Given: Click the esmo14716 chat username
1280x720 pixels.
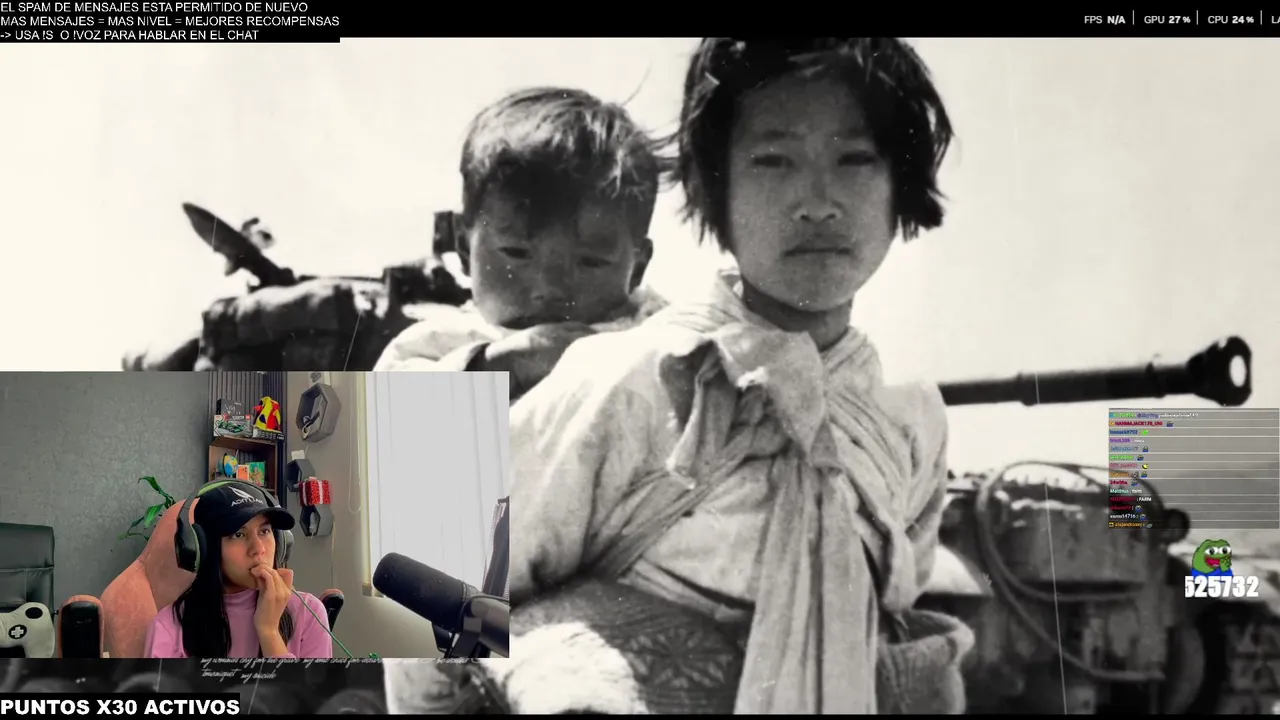Looking at the screenshot, I should pos(1122,516).
